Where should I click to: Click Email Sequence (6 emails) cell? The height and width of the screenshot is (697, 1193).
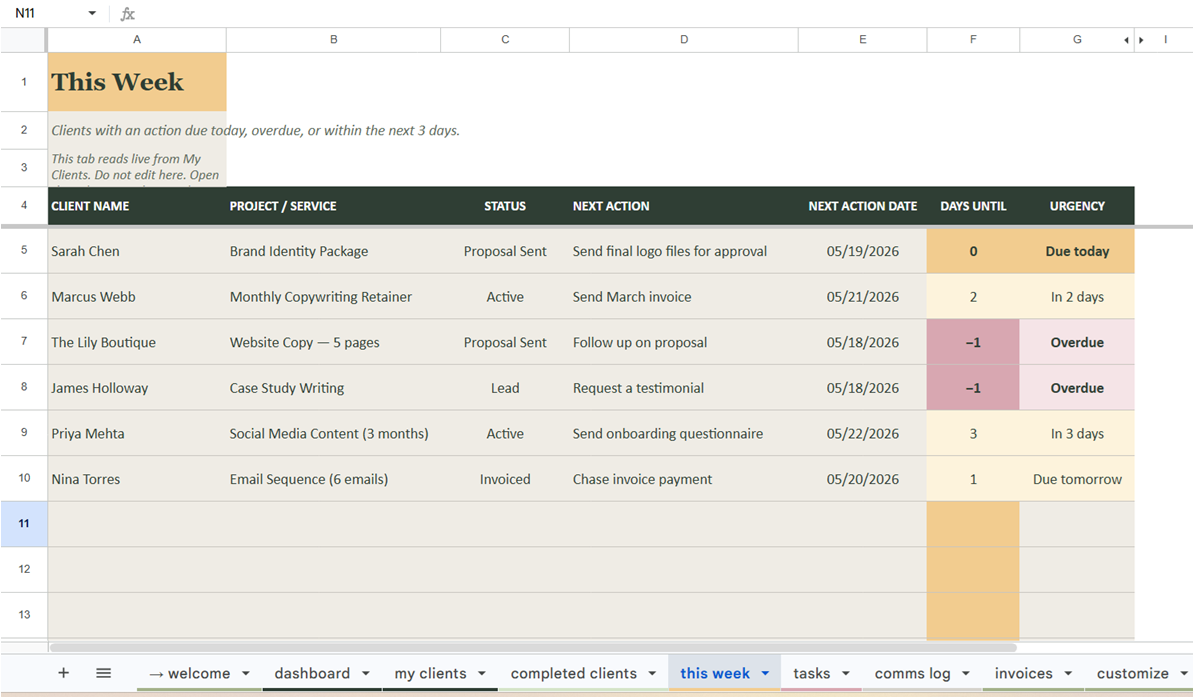[333, 479]
